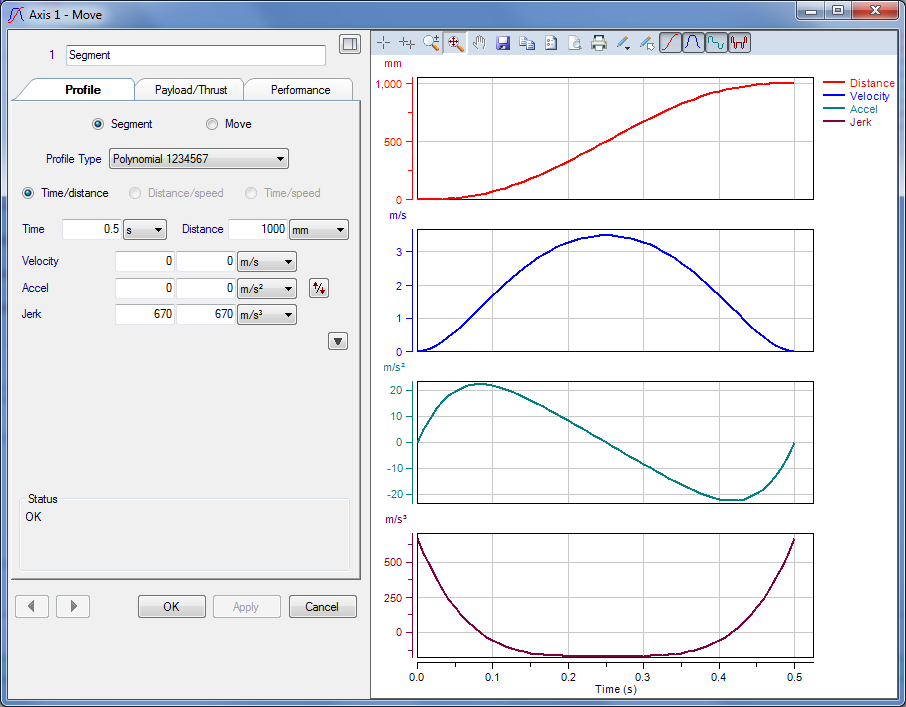Toggle the dark red jerk curve button
Screen dimensions: 906x707
(x=740, y=43)
